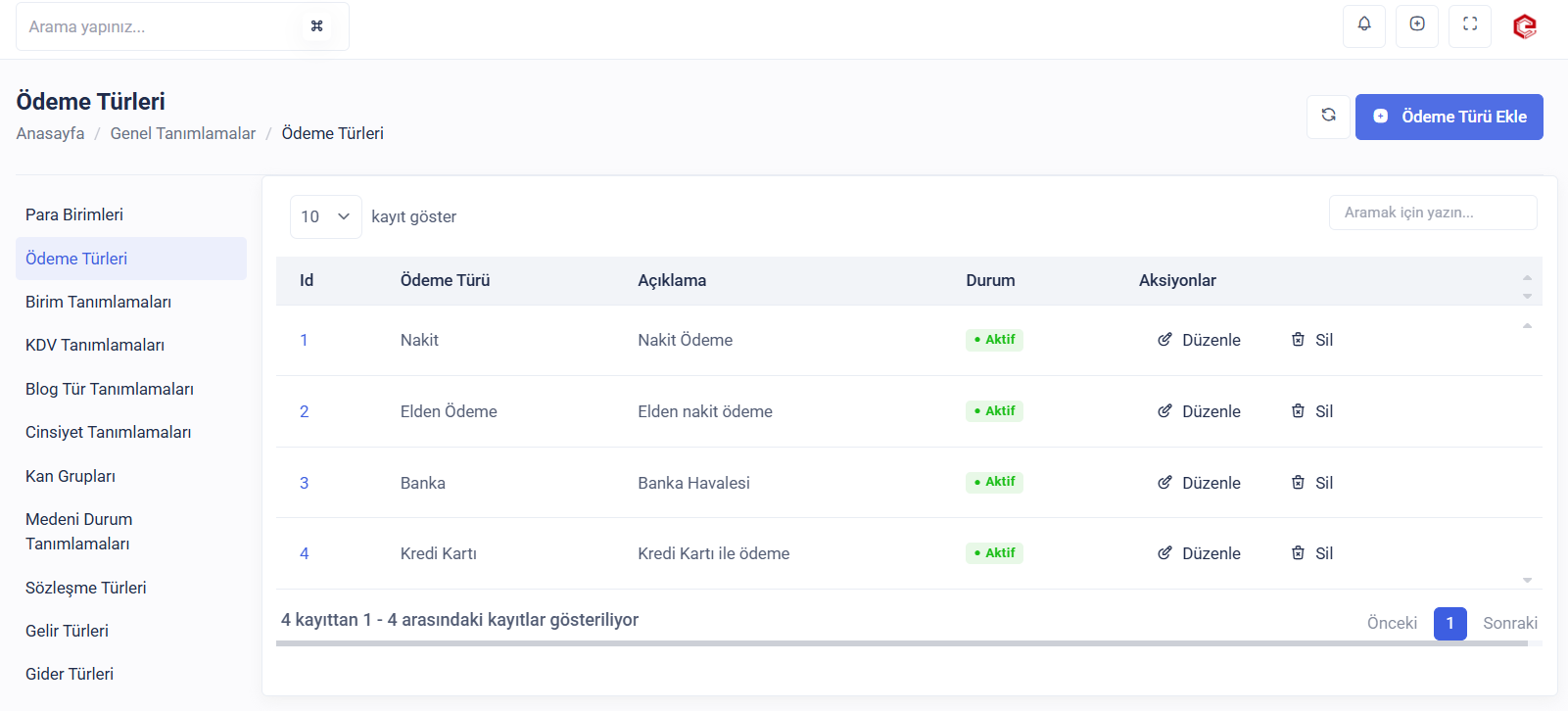Click the trash icon for Banka row
This screenshot has width=1568, height=711.
tap(1298, 482)
